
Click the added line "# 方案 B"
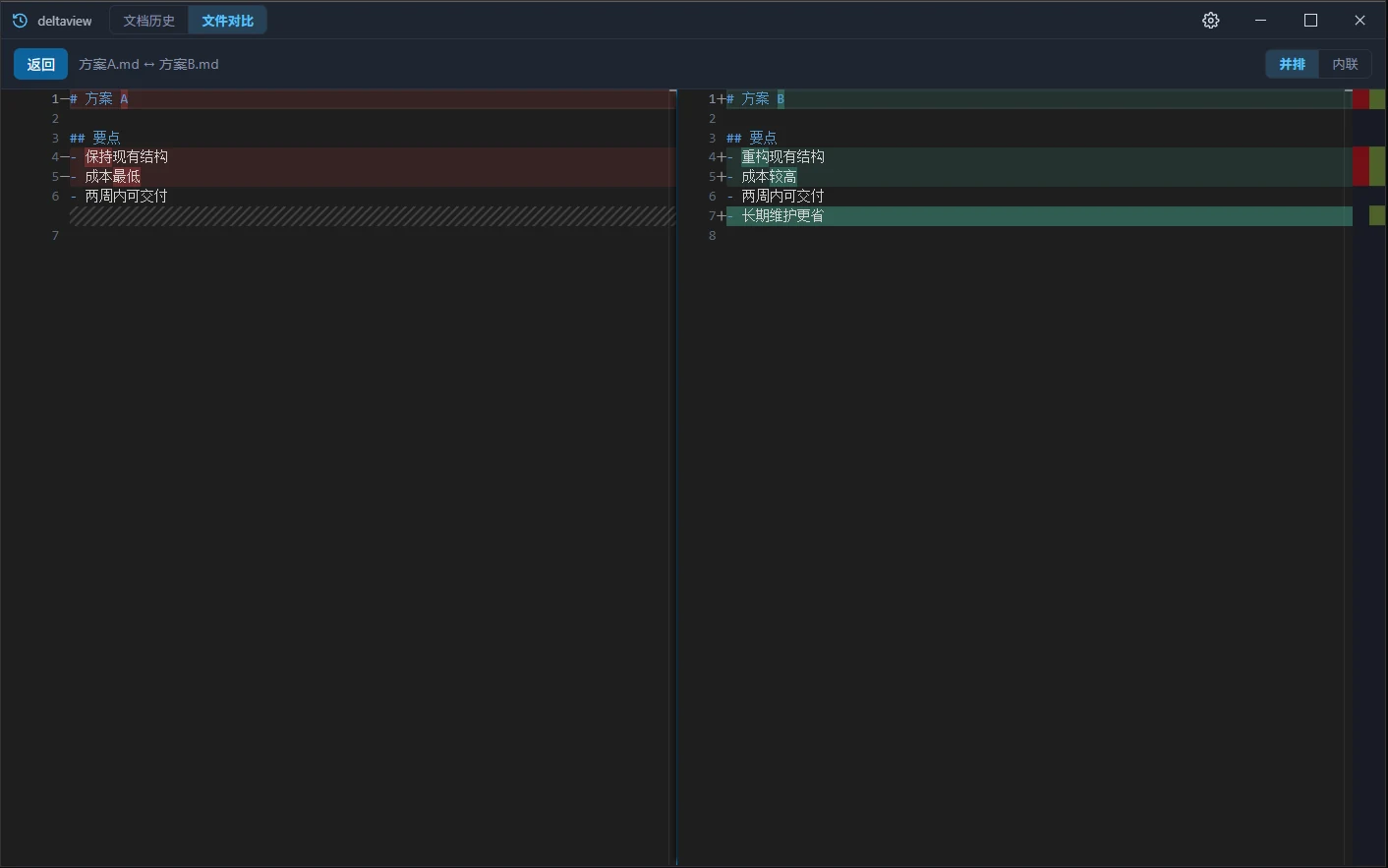1039,98
